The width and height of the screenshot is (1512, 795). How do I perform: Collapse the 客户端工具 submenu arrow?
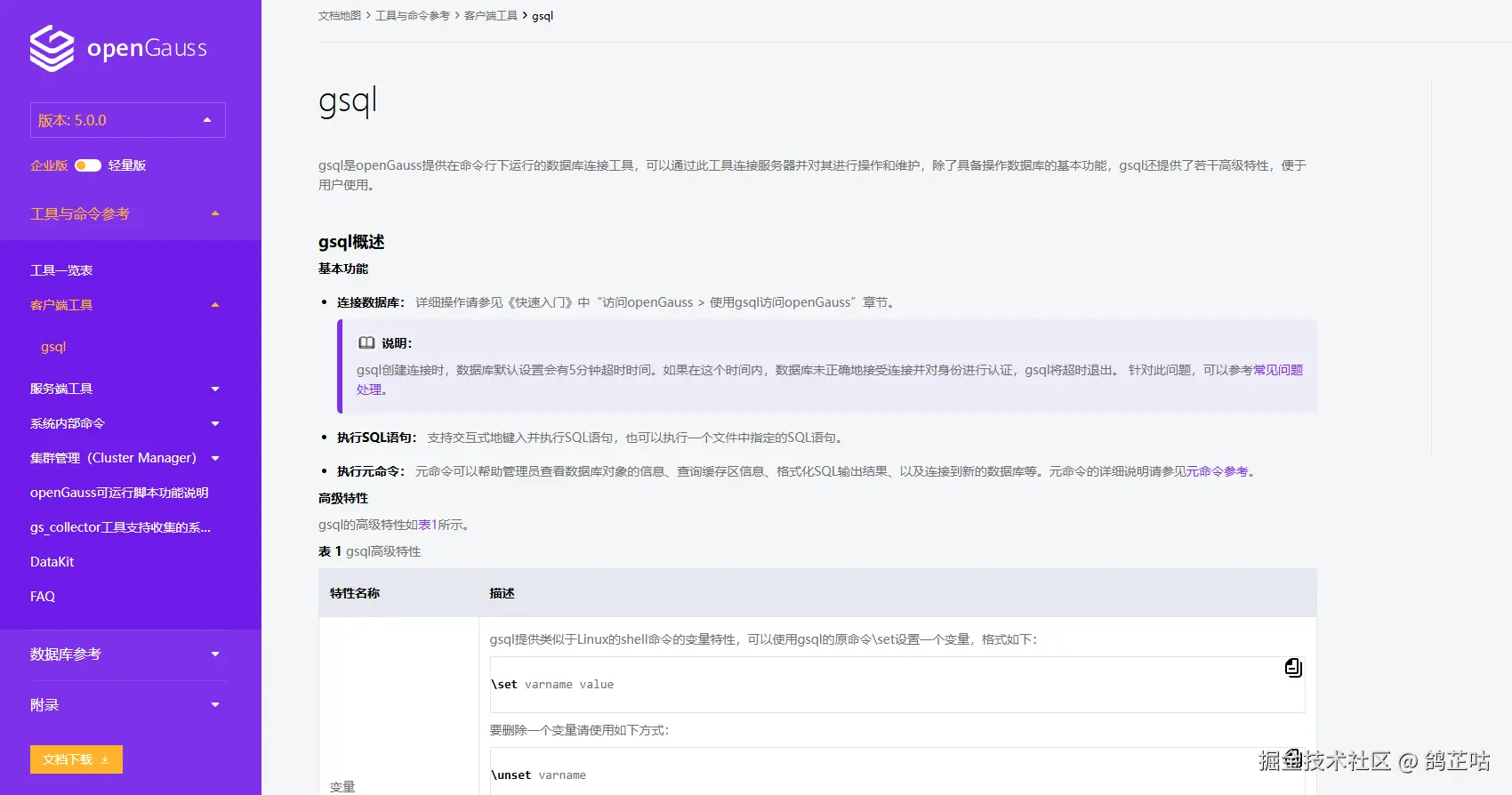coord(215,305)
